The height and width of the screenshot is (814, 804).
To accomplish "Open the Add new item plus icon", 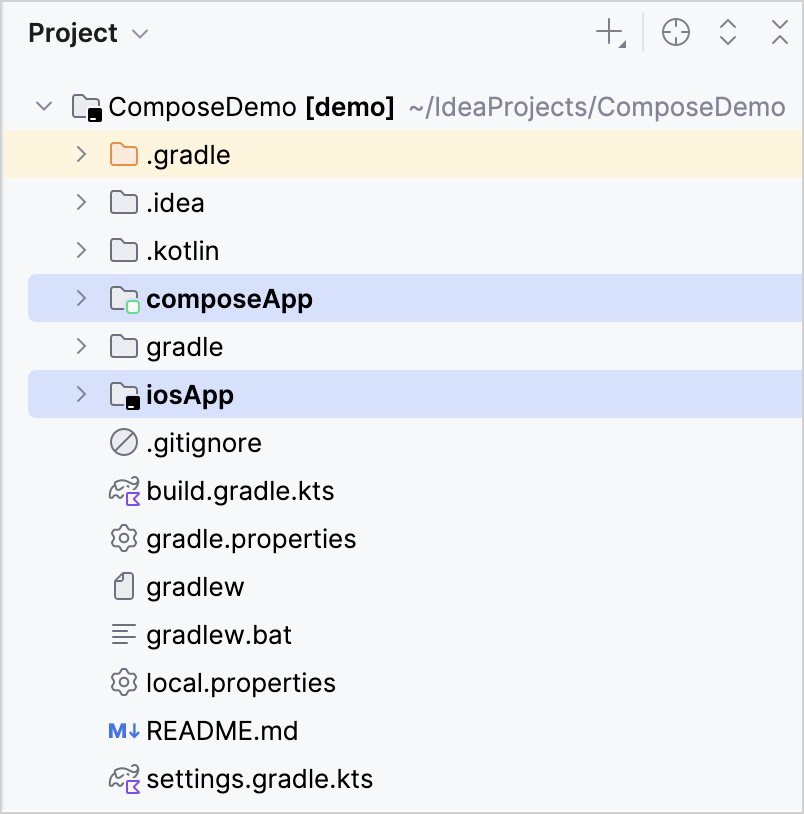I will (608, 32).
